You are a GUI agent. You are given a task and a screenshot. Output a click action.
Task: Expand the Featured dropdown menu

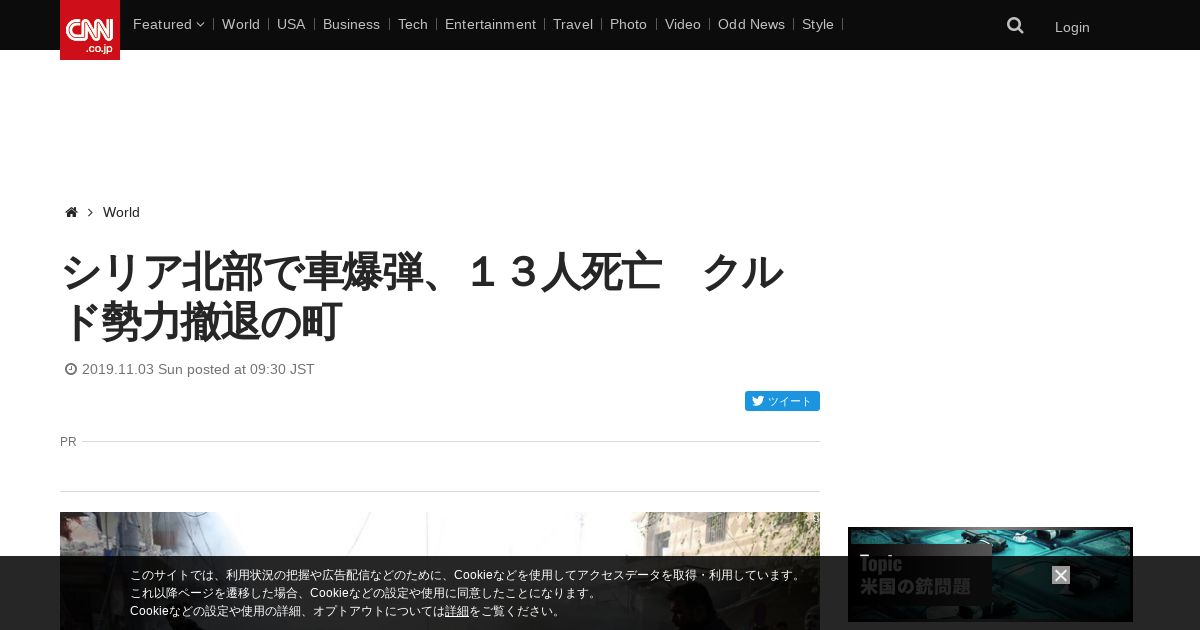[168, 24]
